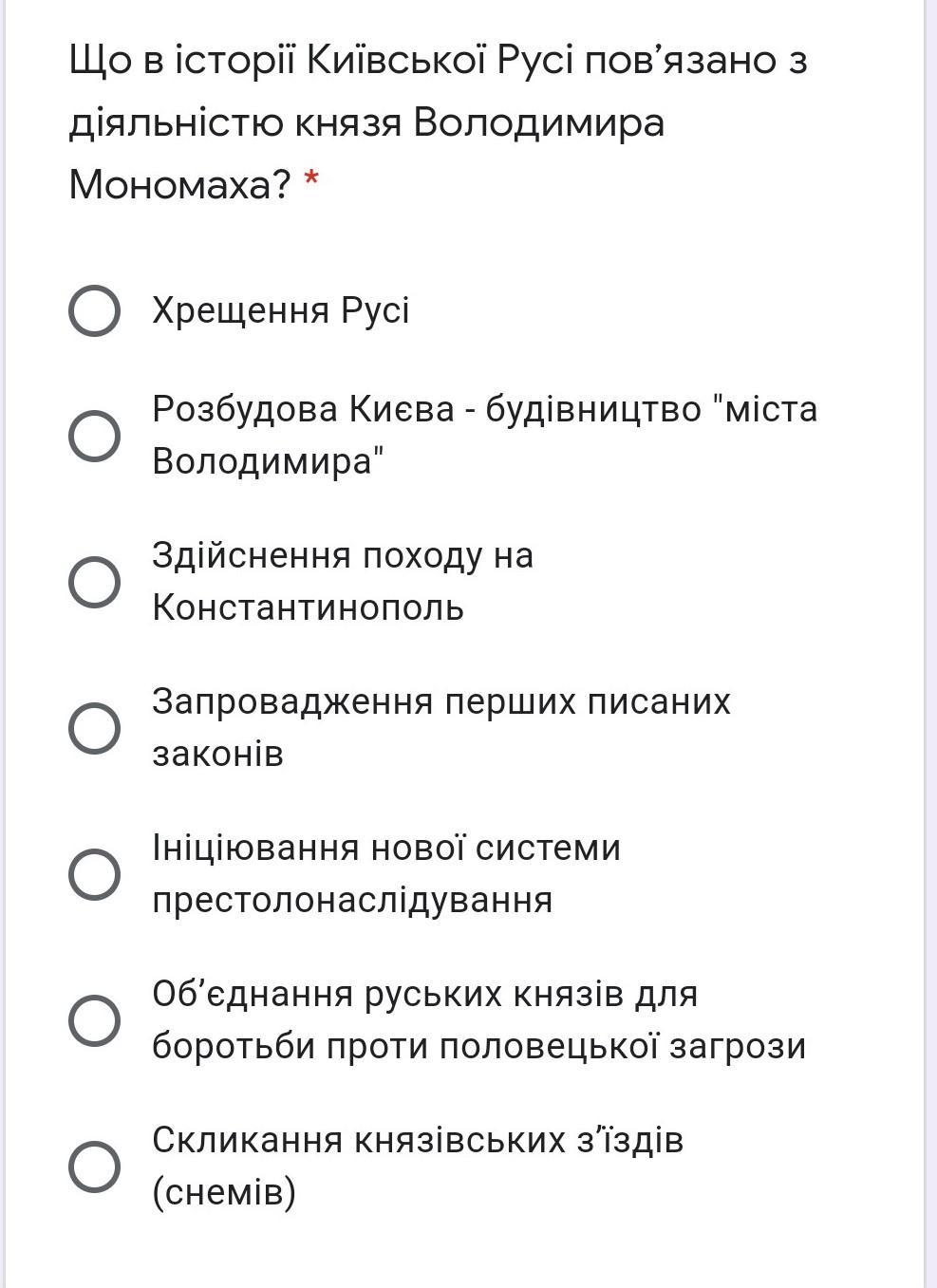Choose the radio for Об'єднання руських князів
Screen dimensions: 937x1288
coord(94,1020)
